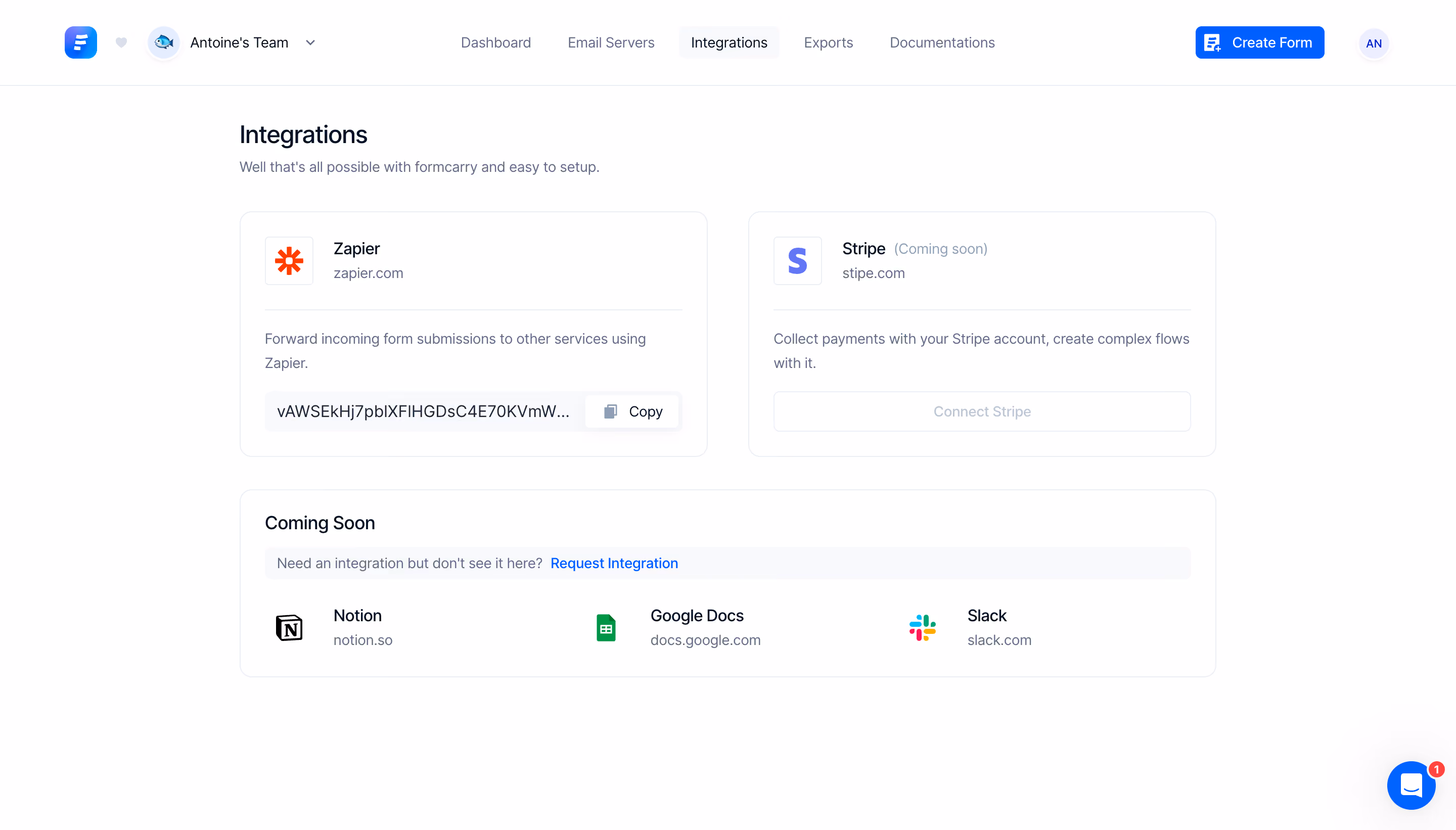The width and height of the screenshot is (1456, 830).
Task: Open the chat support widget
Action: [1411, 786]
